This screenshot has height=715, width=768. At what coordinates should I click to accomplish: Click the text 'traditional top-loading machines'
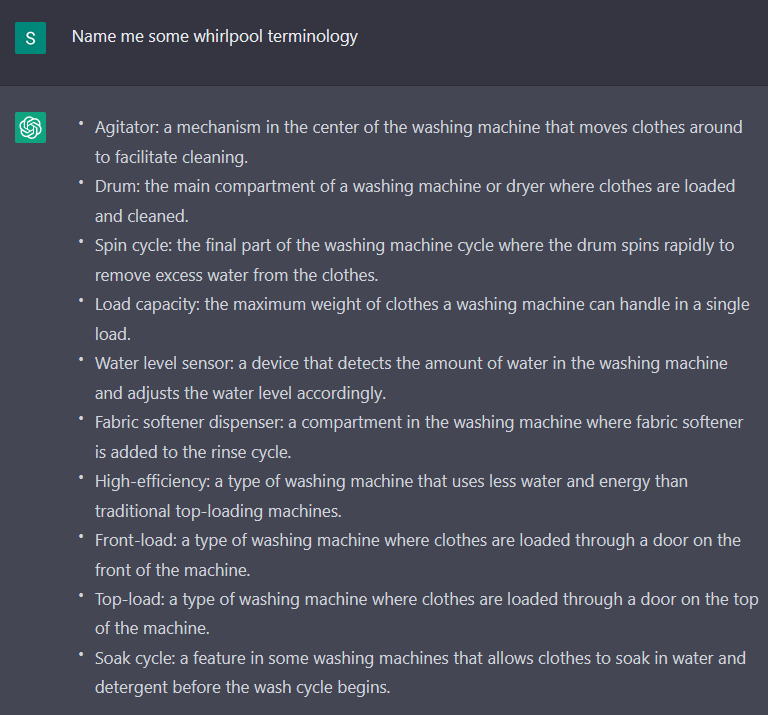218,511
